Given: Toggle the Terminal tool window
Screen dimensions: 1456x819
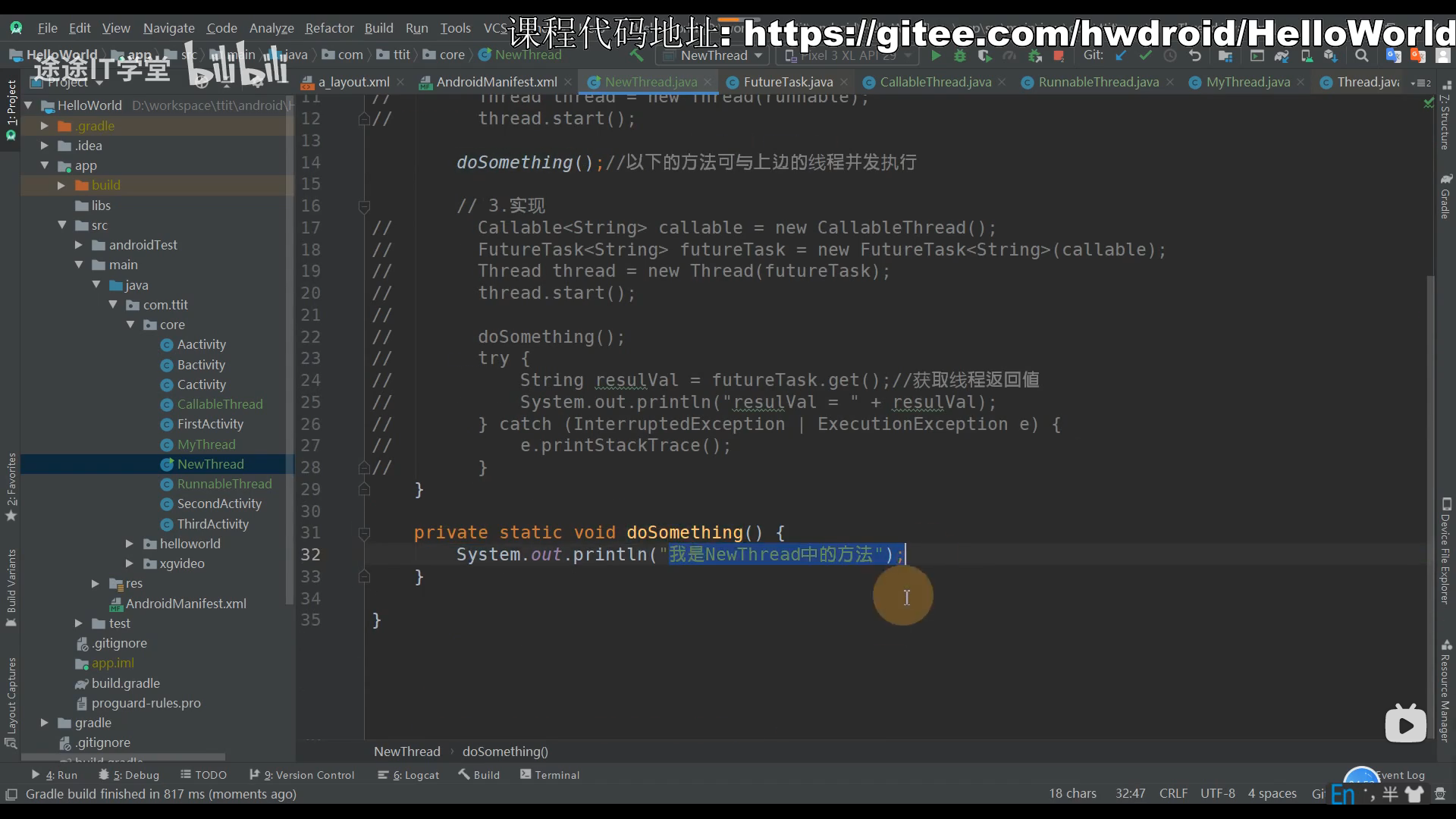Looking at the screenshot, I should click(x=550, y=775).
